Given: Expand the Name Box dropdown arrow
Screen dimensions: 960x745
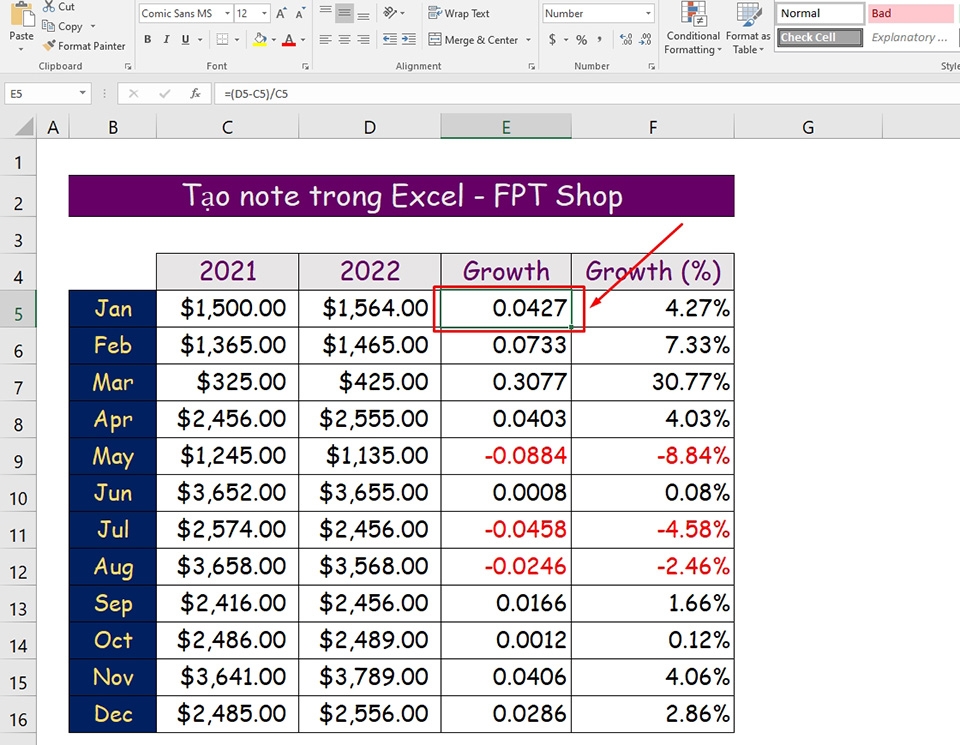Looking at the screenshot, I should pos(82,93).
